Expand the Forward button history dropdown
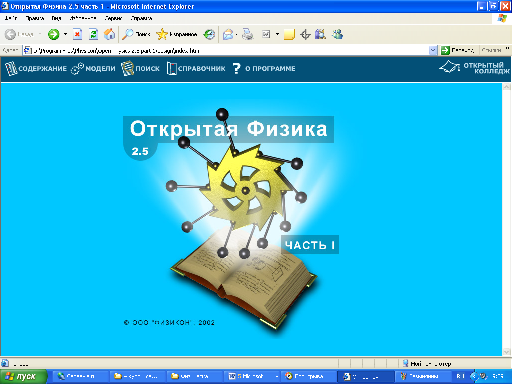The image size is (512, 384). point(65,34)
